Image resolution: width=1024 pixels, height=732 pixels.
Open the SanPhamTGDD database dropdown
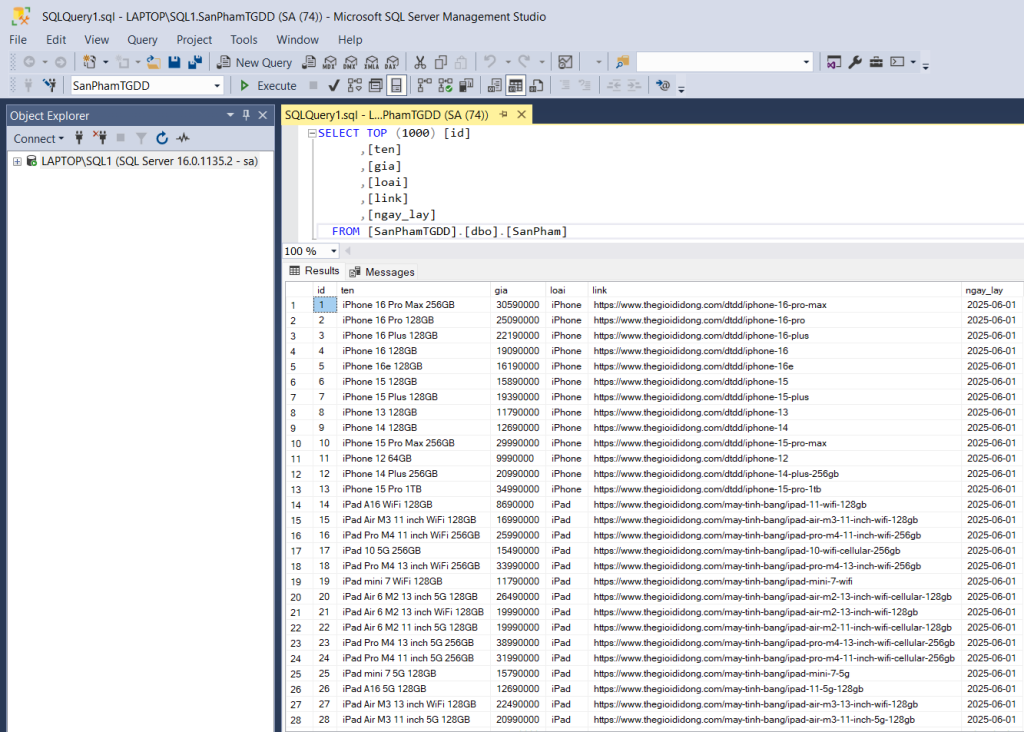click(217, 86)
